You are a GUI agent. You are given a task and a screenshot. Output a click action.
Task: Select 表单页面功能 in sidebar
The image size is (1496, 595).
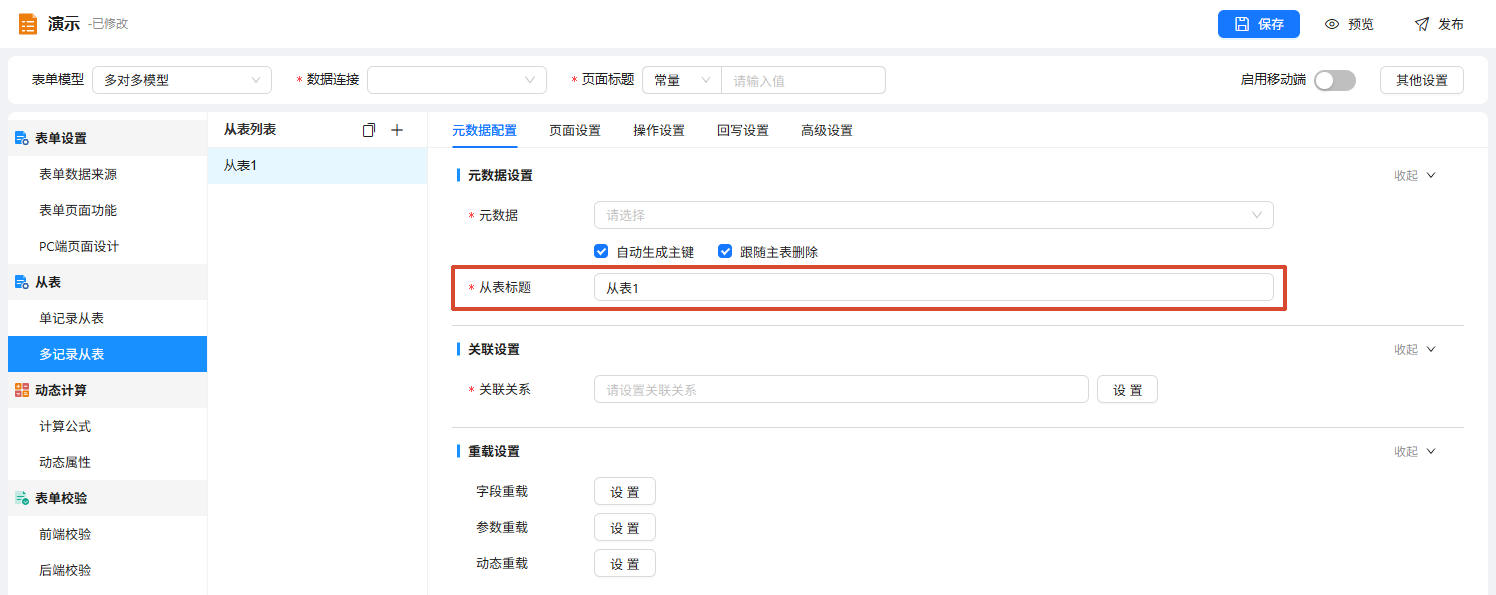(x=108, y=210)
